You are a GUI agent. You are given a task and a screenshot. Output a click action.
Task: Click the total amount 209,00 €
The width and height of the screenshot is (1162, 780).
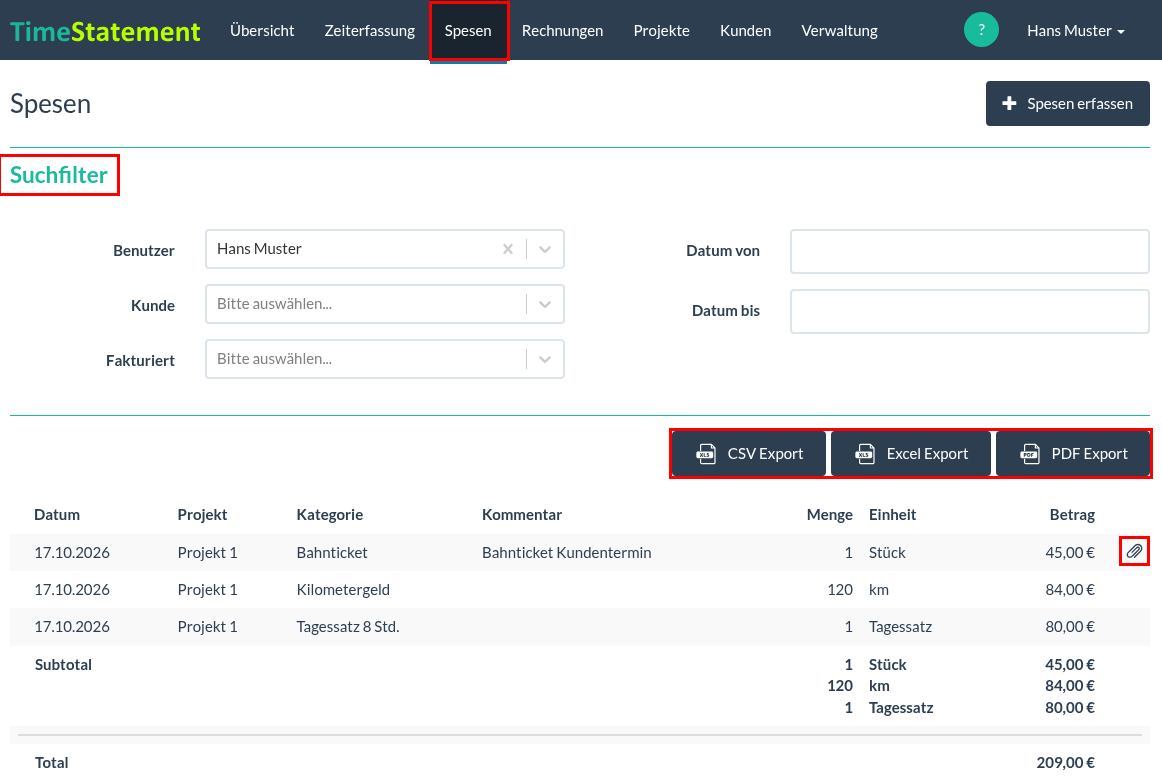click(1065, 762)
